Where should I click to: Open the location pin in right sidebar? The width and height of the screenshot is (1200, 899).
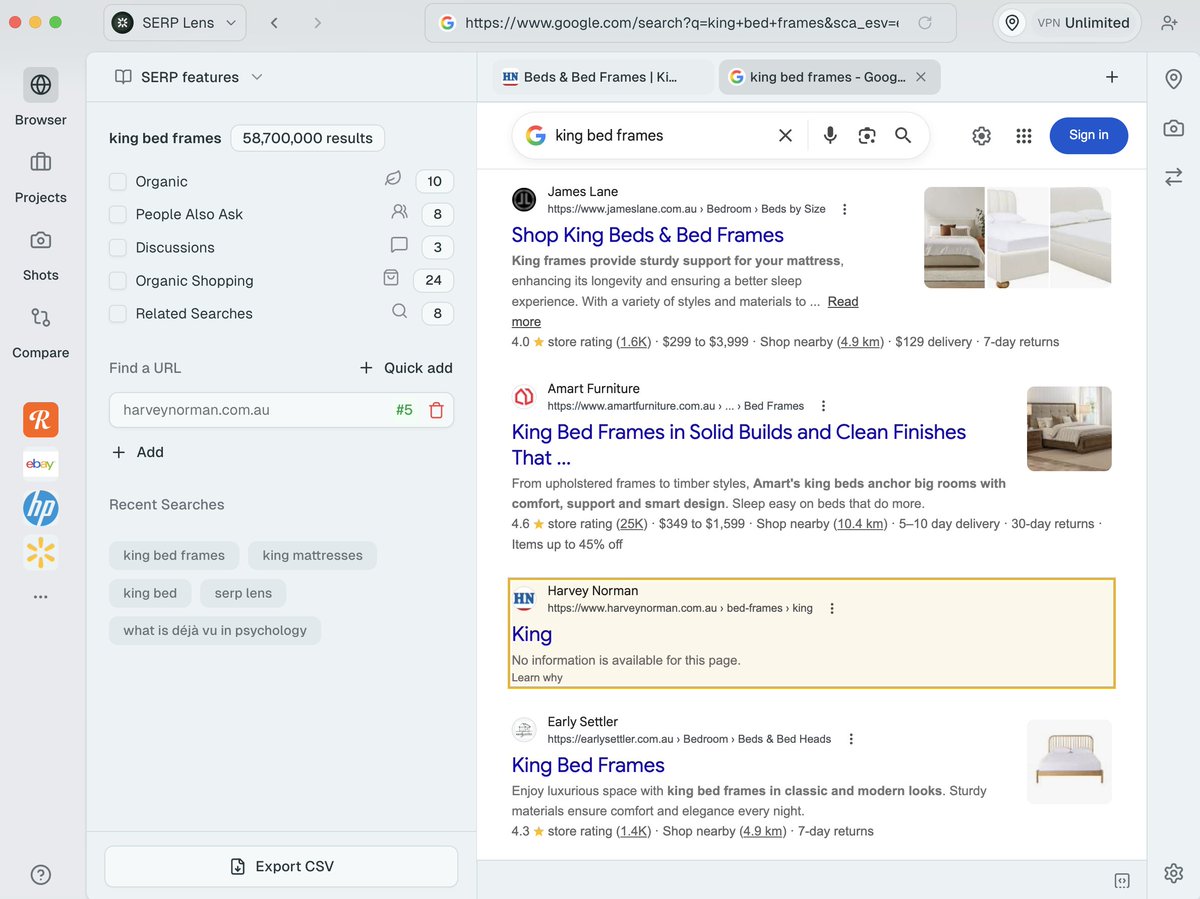pyautogui.click(x=1174, y=78)
